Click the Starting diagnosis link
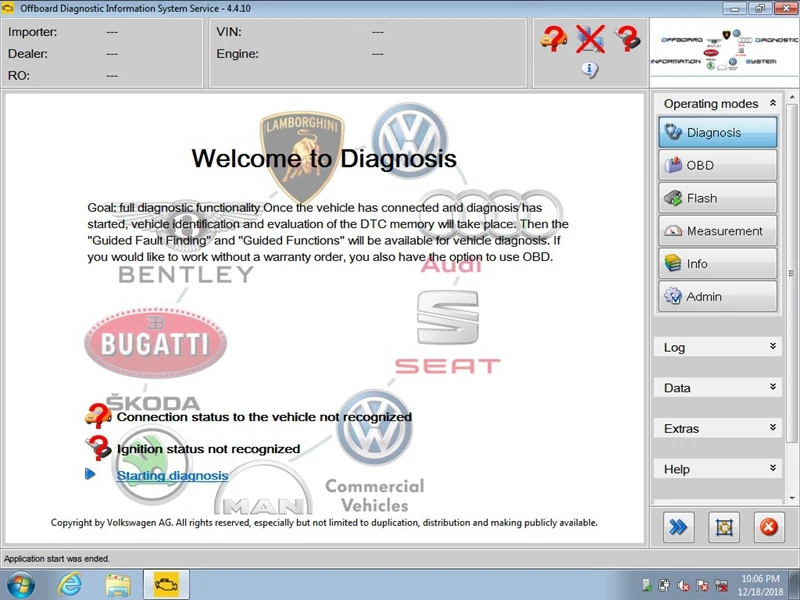Image resolution: width=800 pixels, height=600 pixels. pos(172,476)
